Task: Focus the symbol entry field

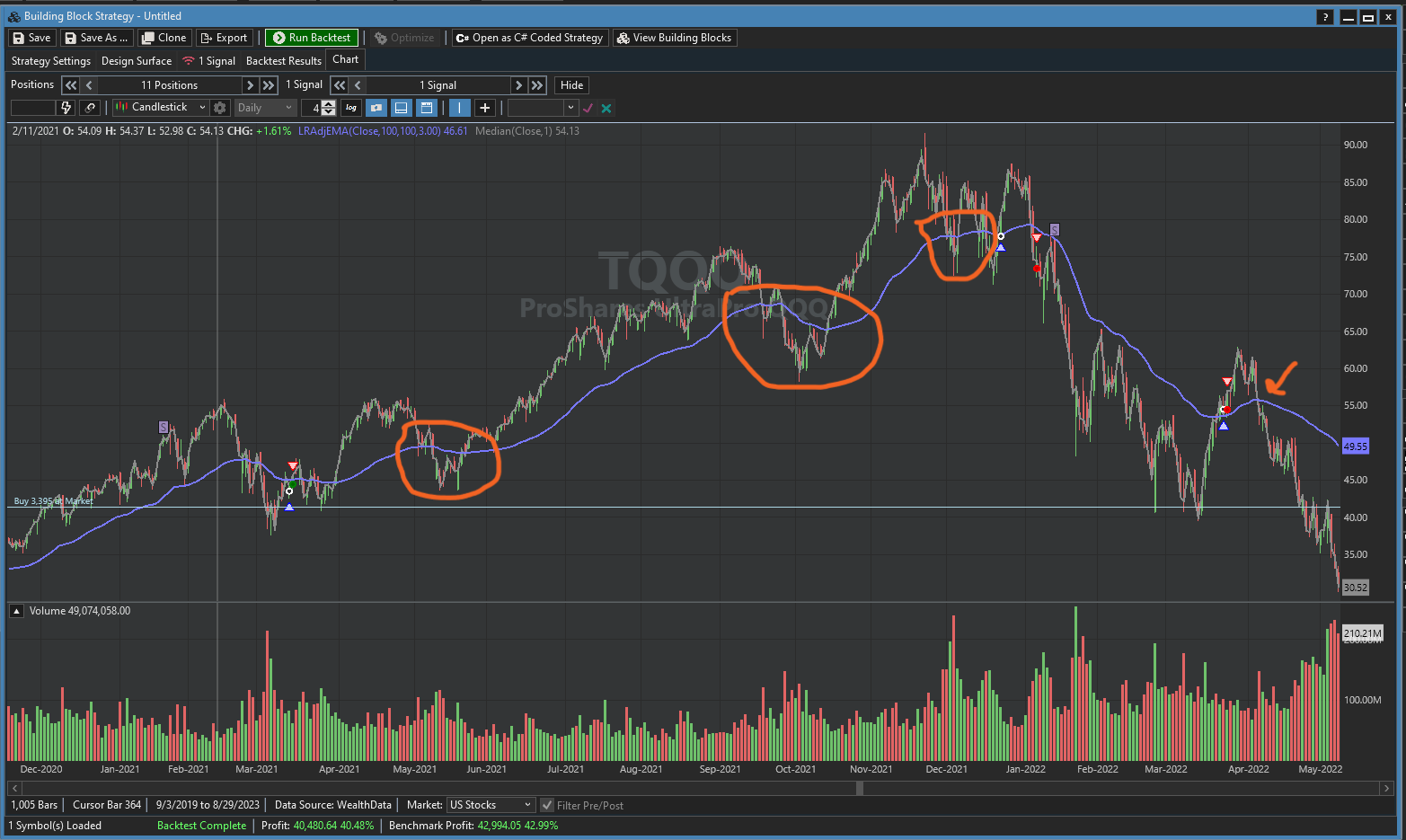Action: click(x=33, y=108)
